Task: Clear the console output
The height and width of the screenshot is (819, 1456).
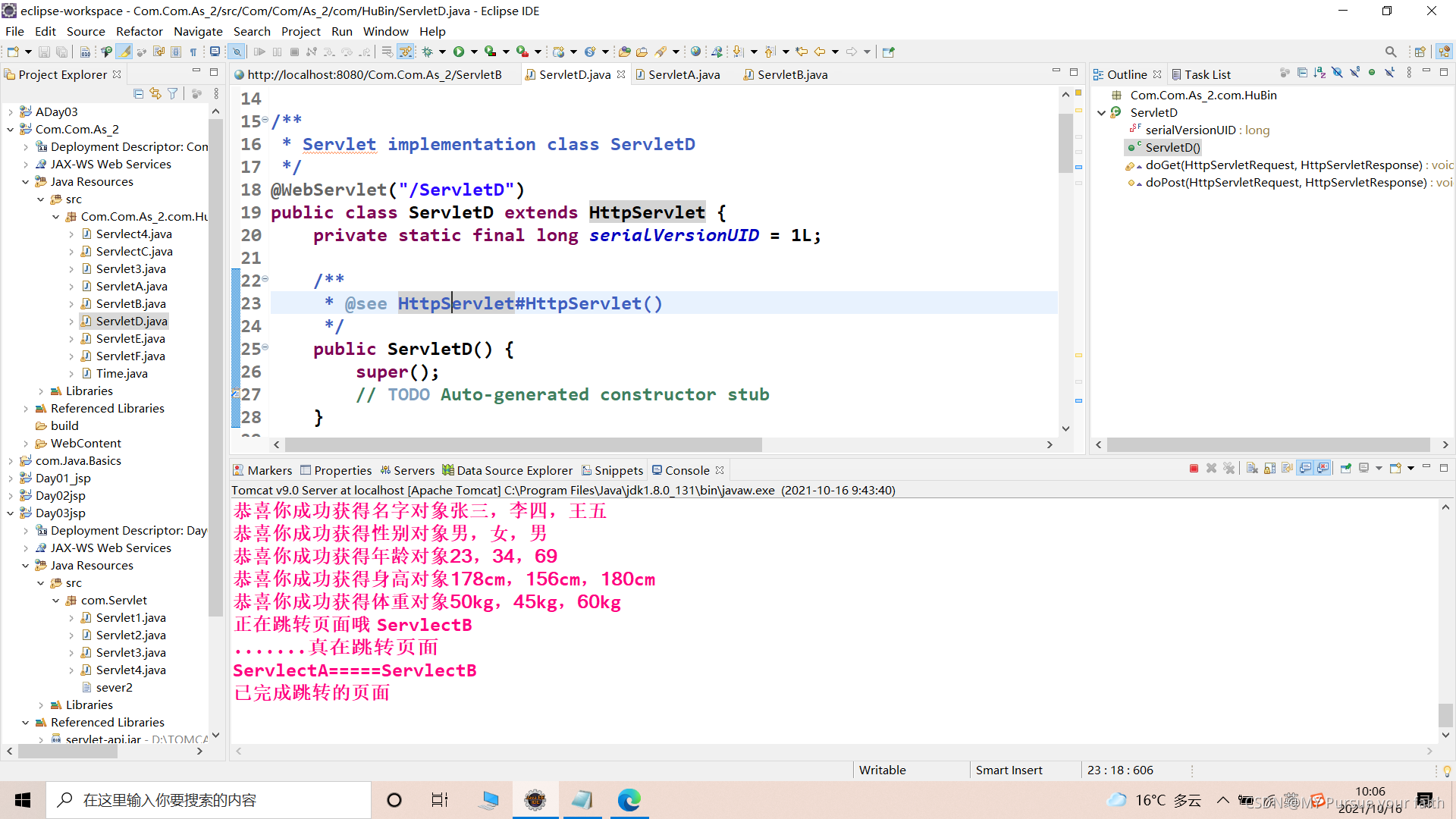Action: [1252, 469]
